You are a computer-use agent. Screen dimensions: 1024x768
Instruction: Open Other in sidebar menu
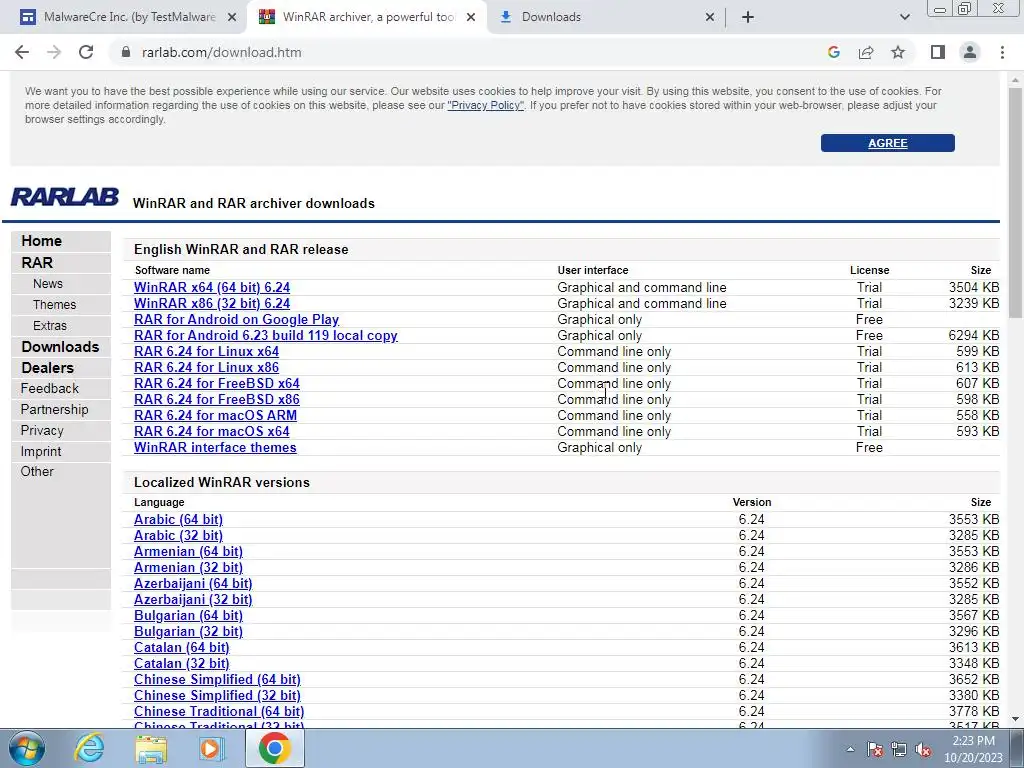tap(37, 472)
